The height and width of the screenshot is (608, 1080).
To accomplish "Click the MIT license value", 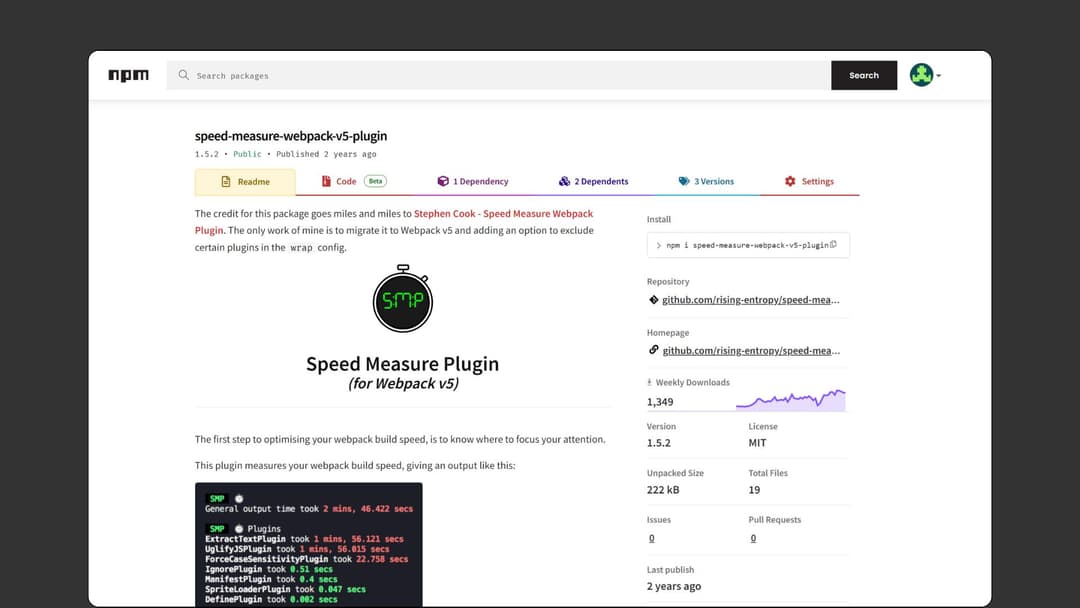I will pyautogui.click(x=757, y=443).
